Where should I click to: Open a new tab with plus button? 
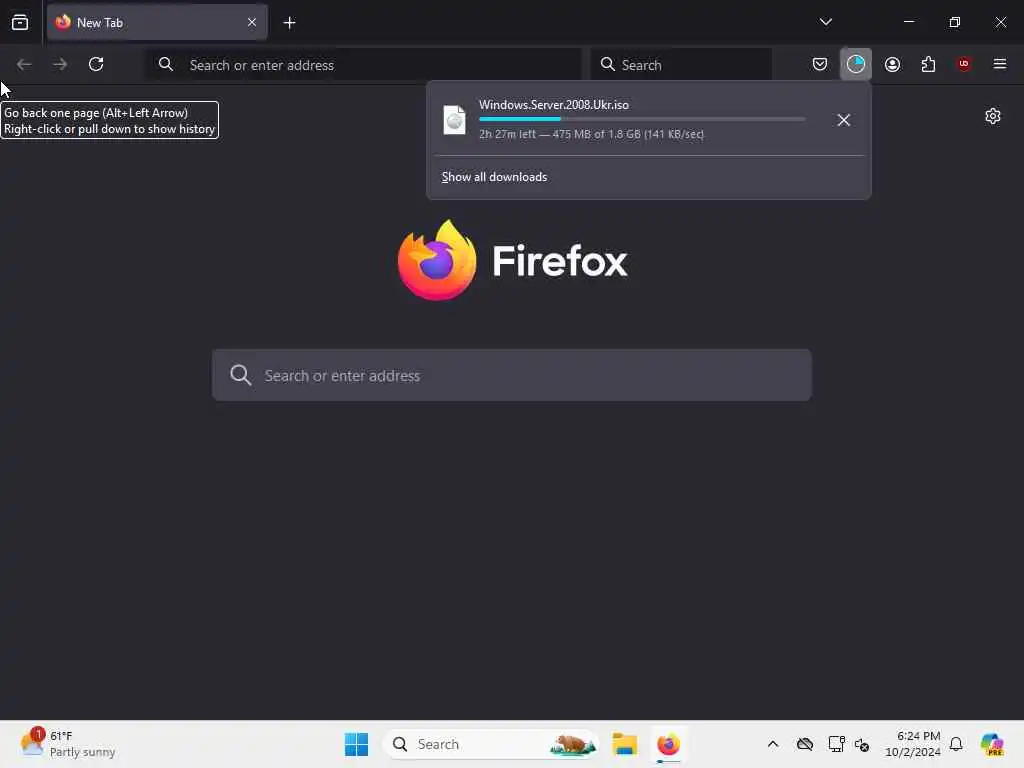(x=289, y=23)
